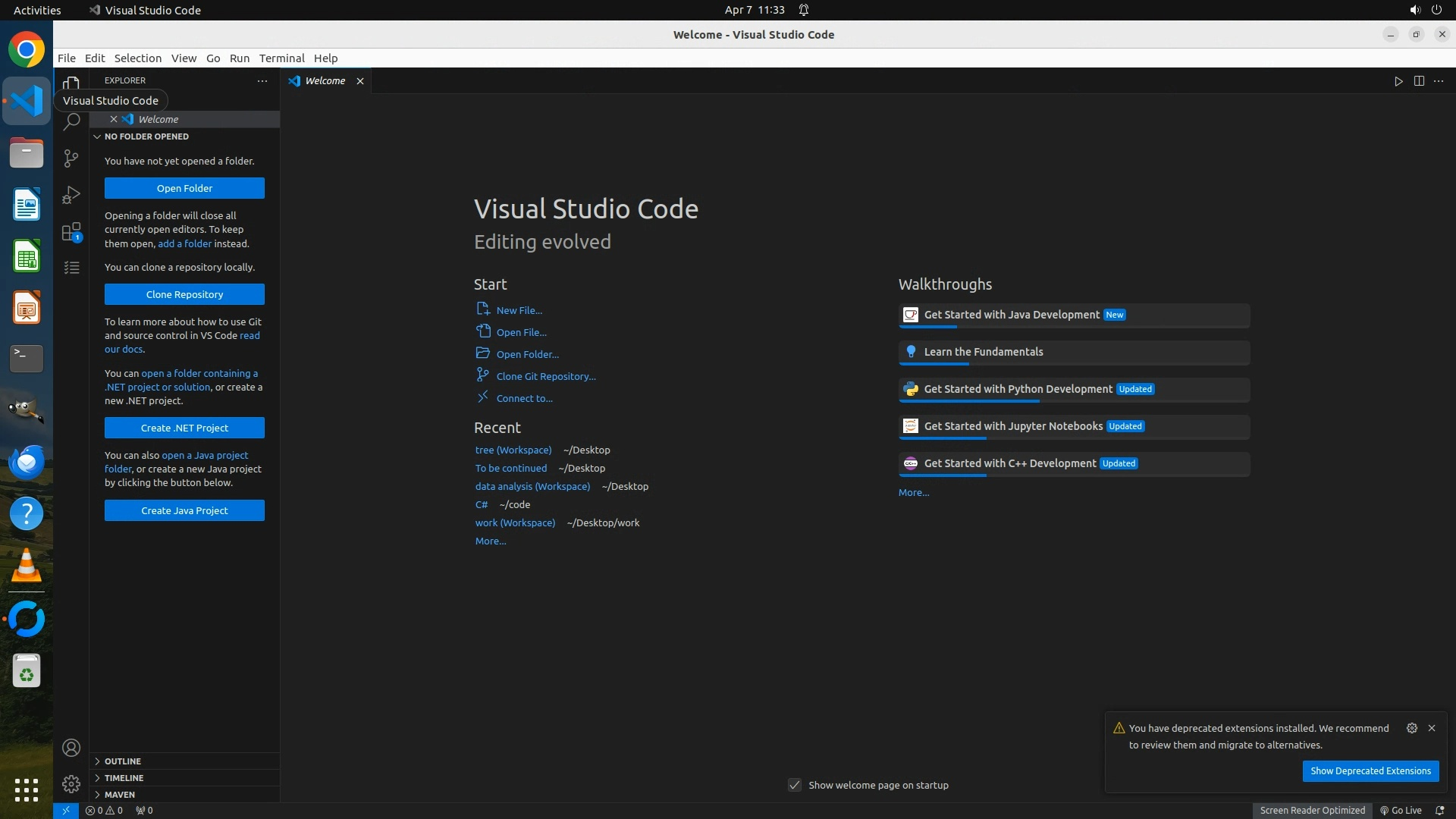Click Go Live in status bar
1456x819 pixels.
[1401, 811]
